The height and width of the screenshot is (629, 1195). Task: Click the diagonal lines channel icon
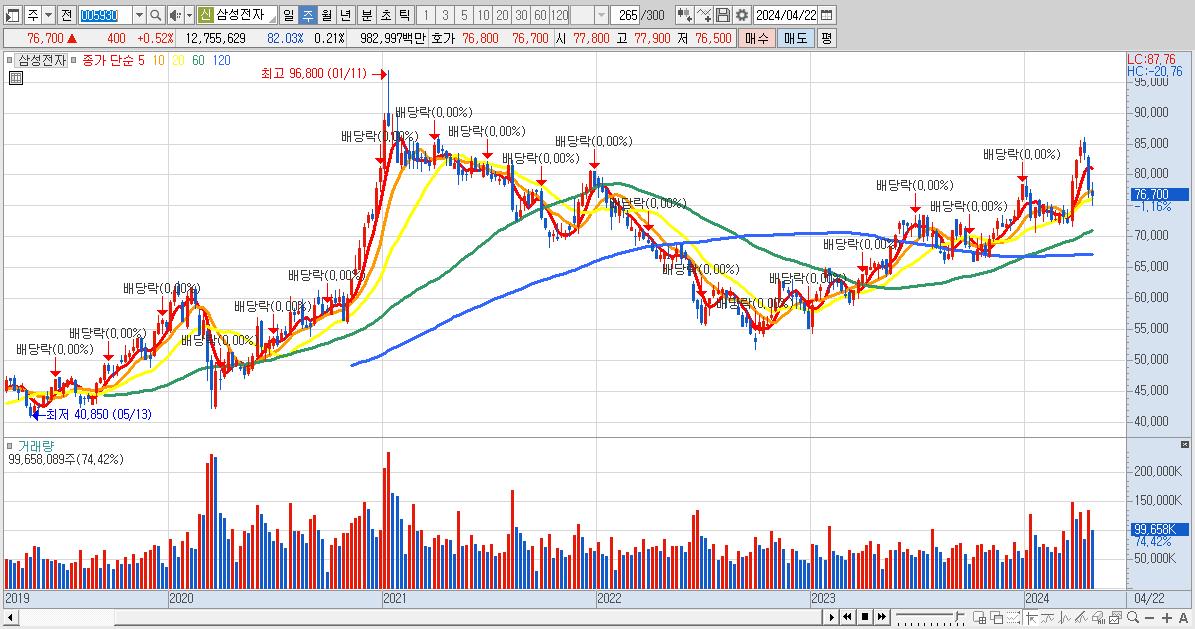pyautogui.click(x=1081, y=617)
